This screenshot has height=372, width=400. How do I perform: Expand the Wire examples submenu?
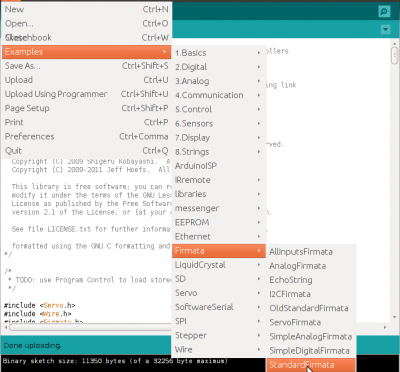219,350
